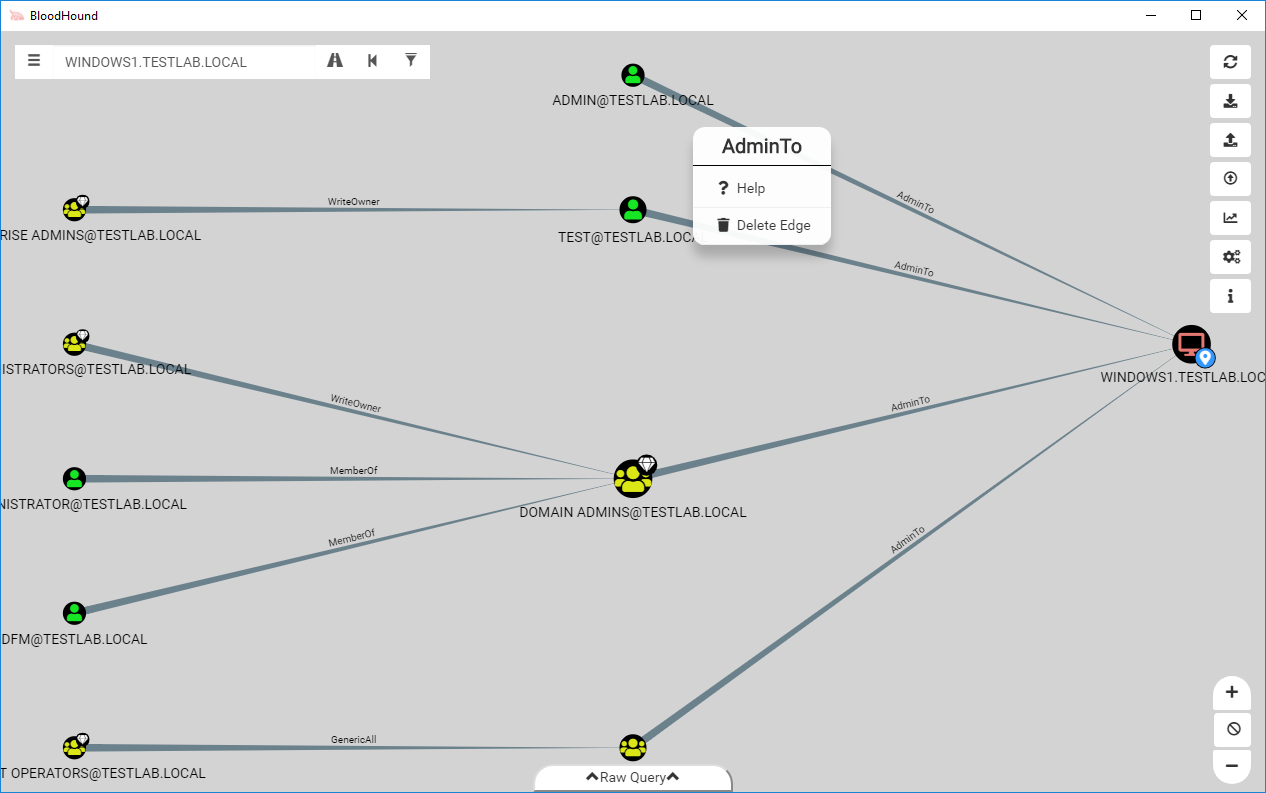Viewport: 1266px width, 793px height.
Task: Click AdminTo label on Domain Admins edge
Action: point(910,404)
